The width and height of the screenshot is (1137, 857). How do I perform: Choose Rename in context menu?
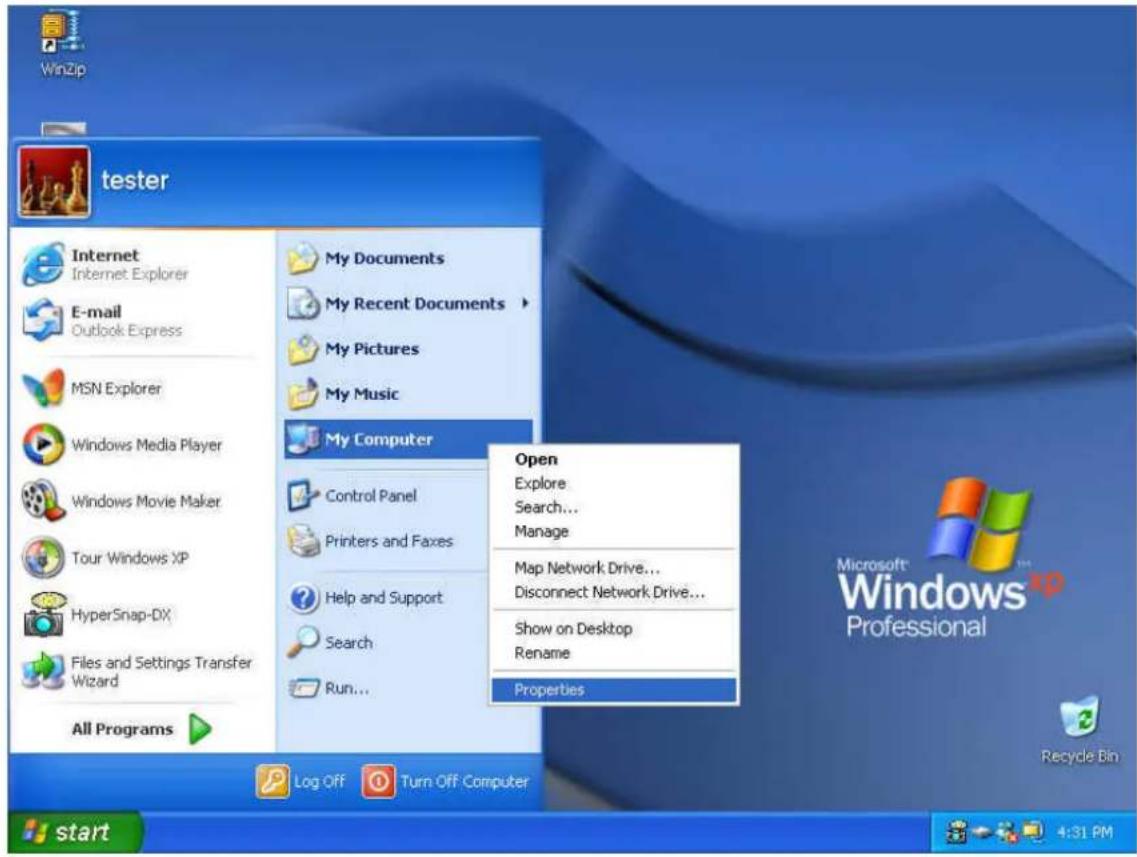(614, 653)
